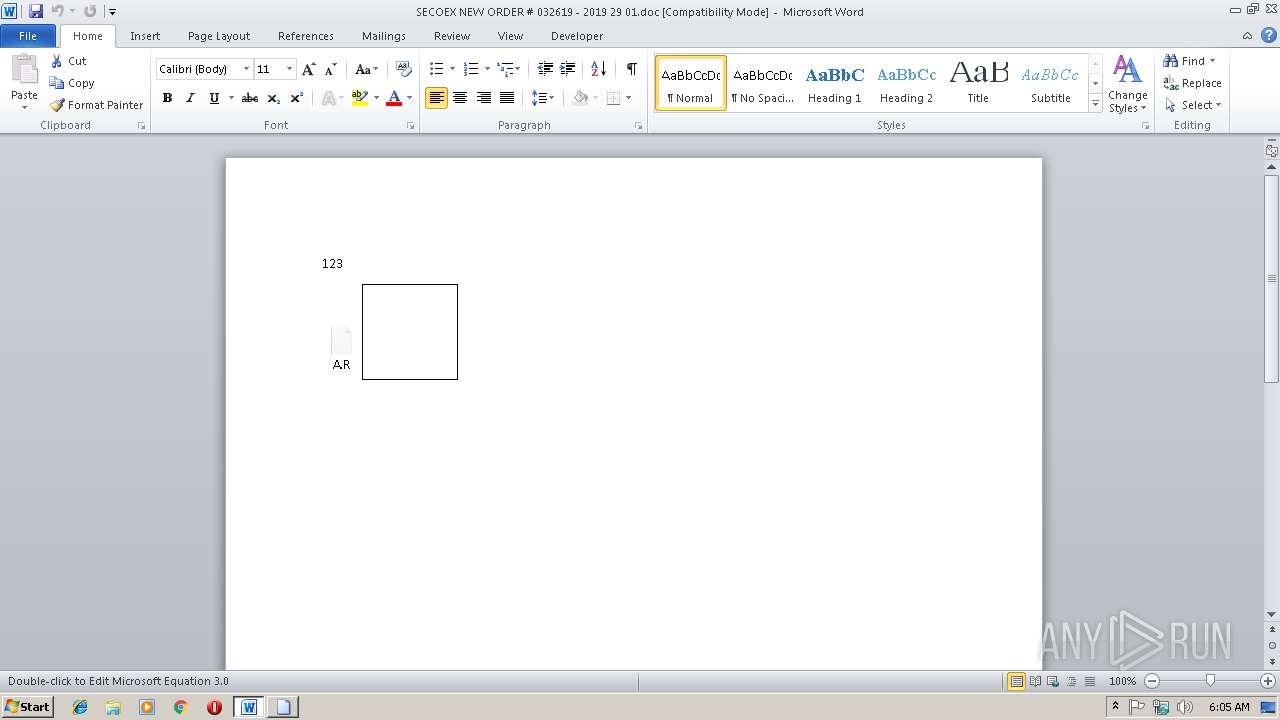Click Increase Indent icon
The width and height of the screenshot is (1280, 720).
567,69
